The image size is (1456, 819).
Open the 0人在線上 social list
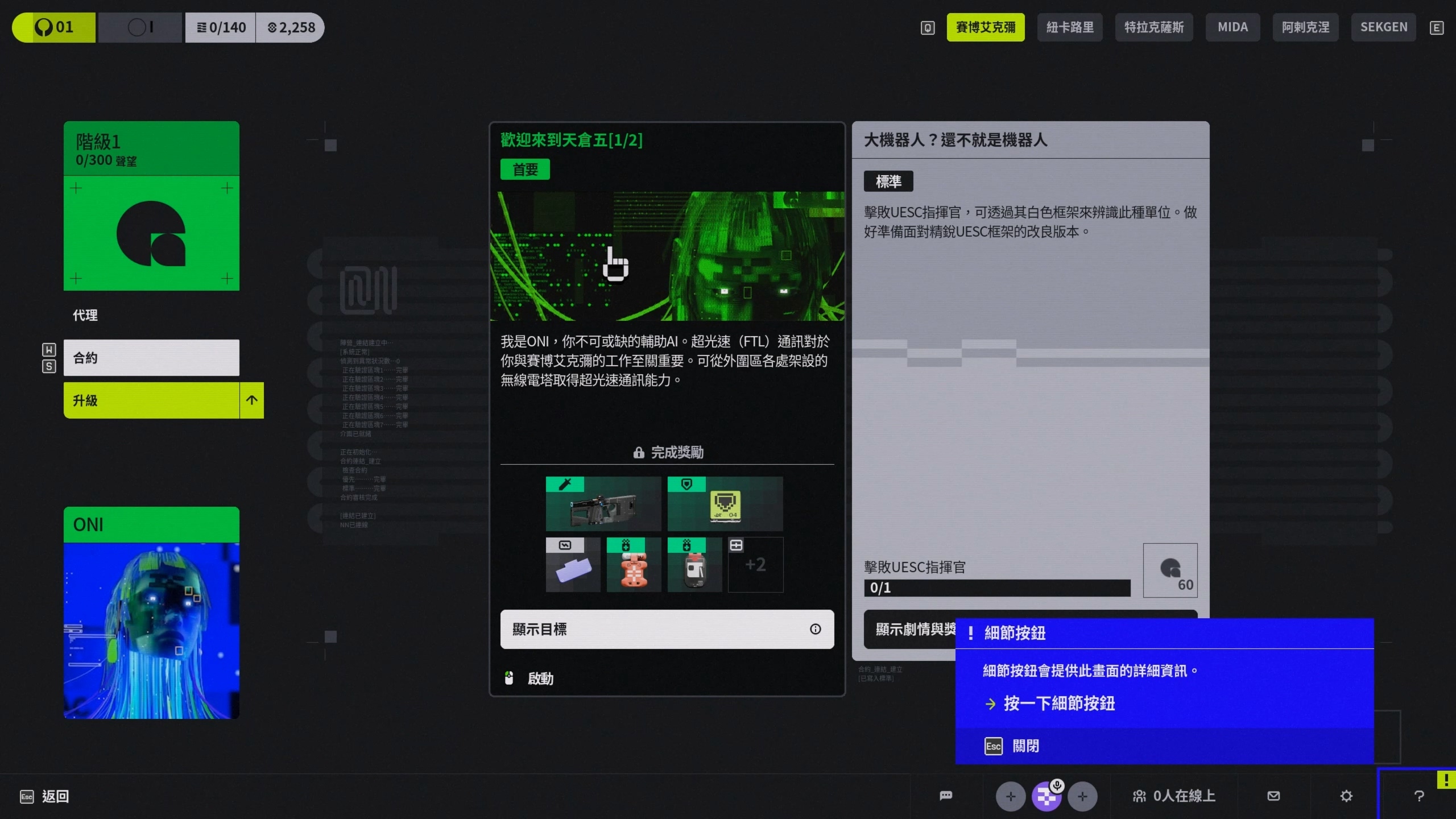click(1174, 796)
